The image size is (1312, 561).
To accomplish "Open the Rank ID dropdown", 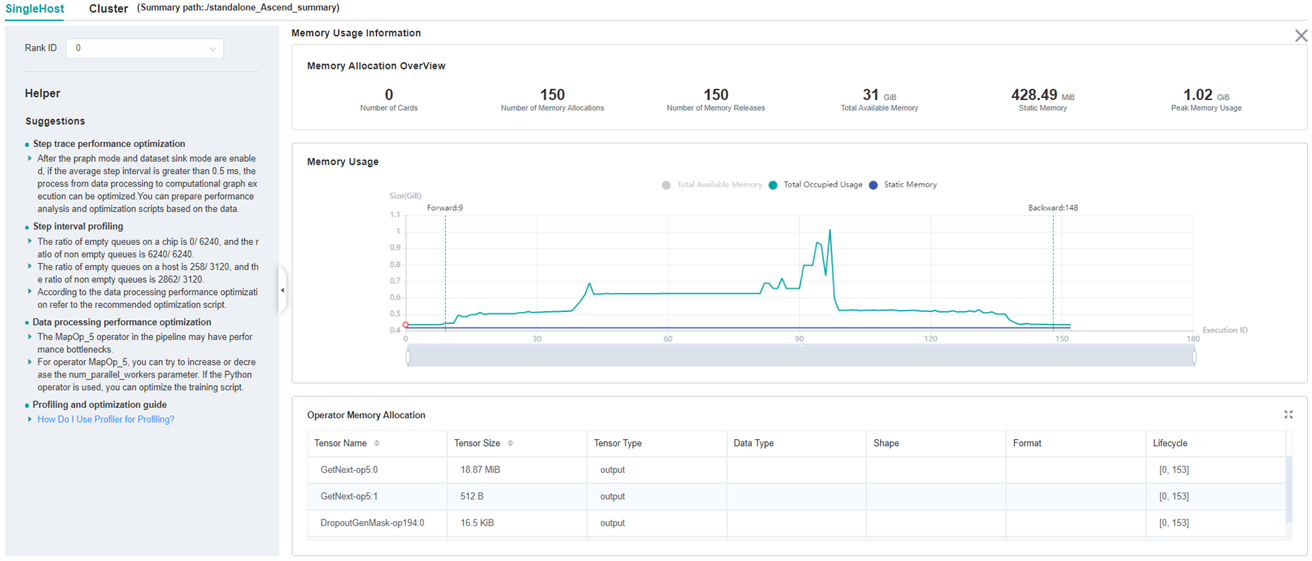I will (145, 48).
